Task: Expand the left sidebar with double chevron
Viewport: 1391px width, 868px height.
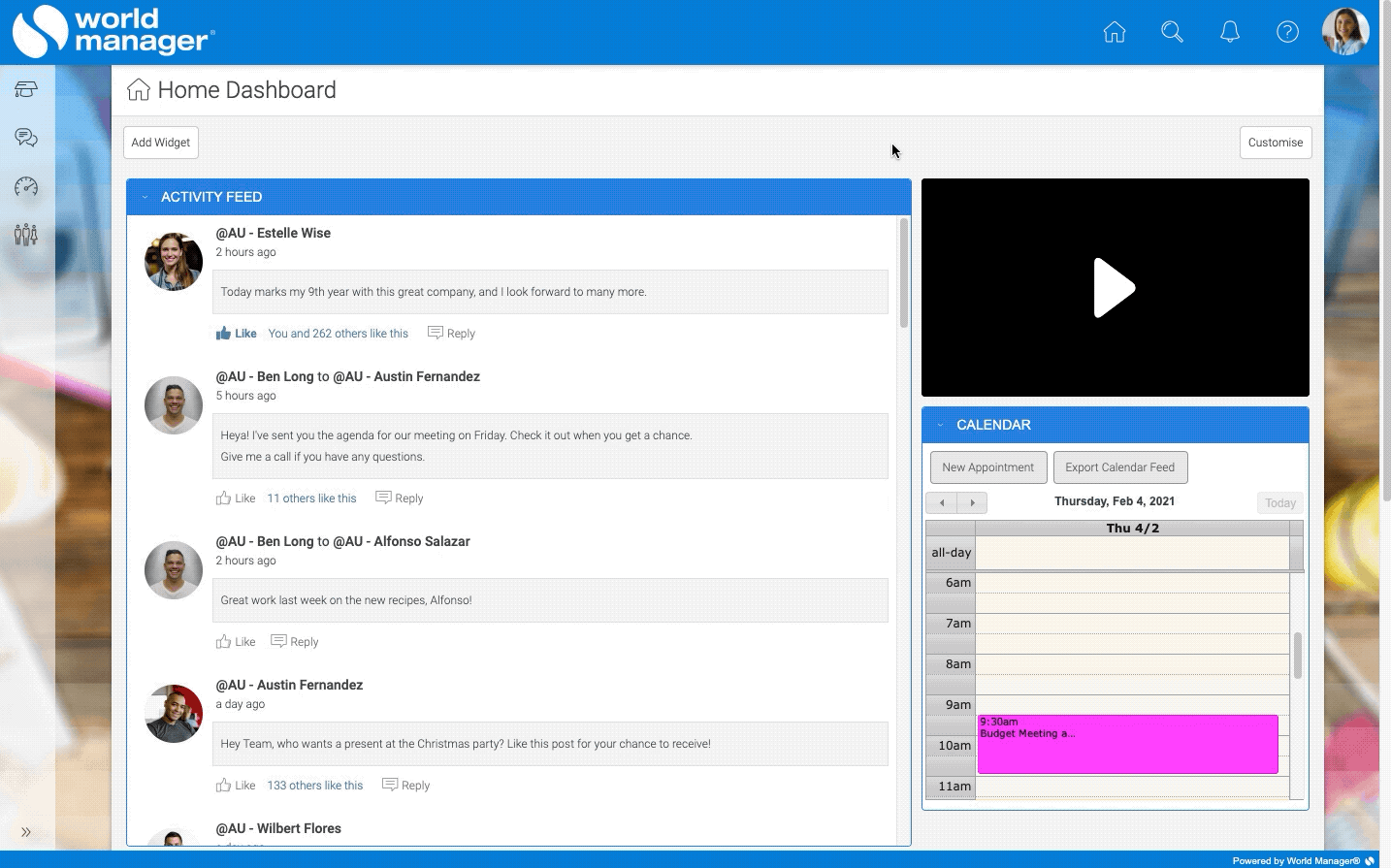Action: 26,832
